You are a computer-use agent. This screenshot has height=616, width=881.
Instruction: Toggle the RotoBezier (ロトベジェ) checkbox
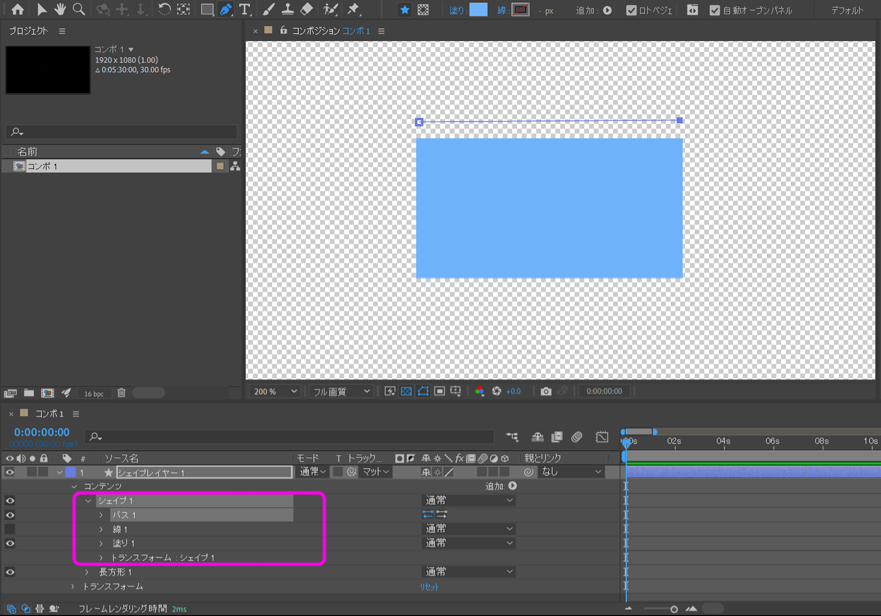[631, 11]
